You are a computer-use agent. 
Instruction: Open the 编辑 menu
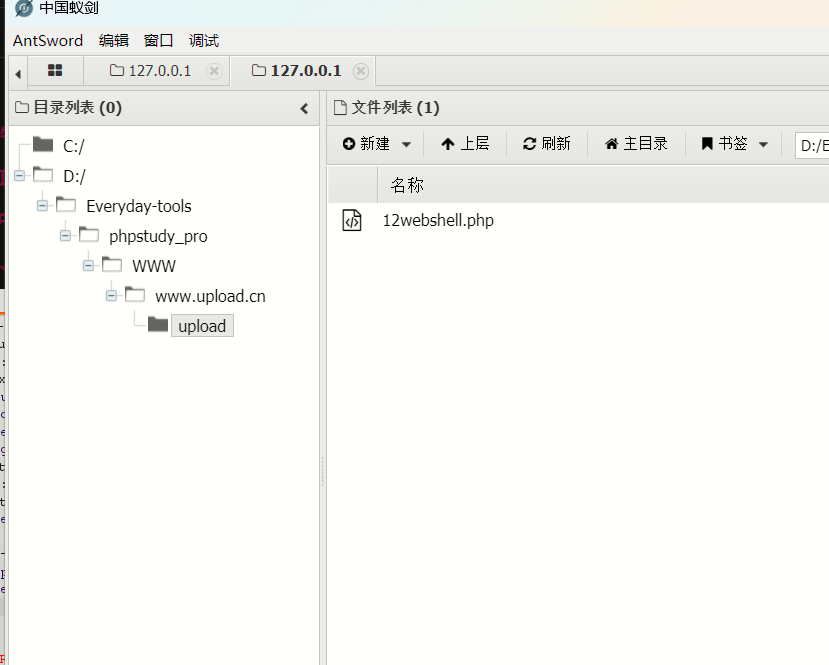tap(114, 41)
